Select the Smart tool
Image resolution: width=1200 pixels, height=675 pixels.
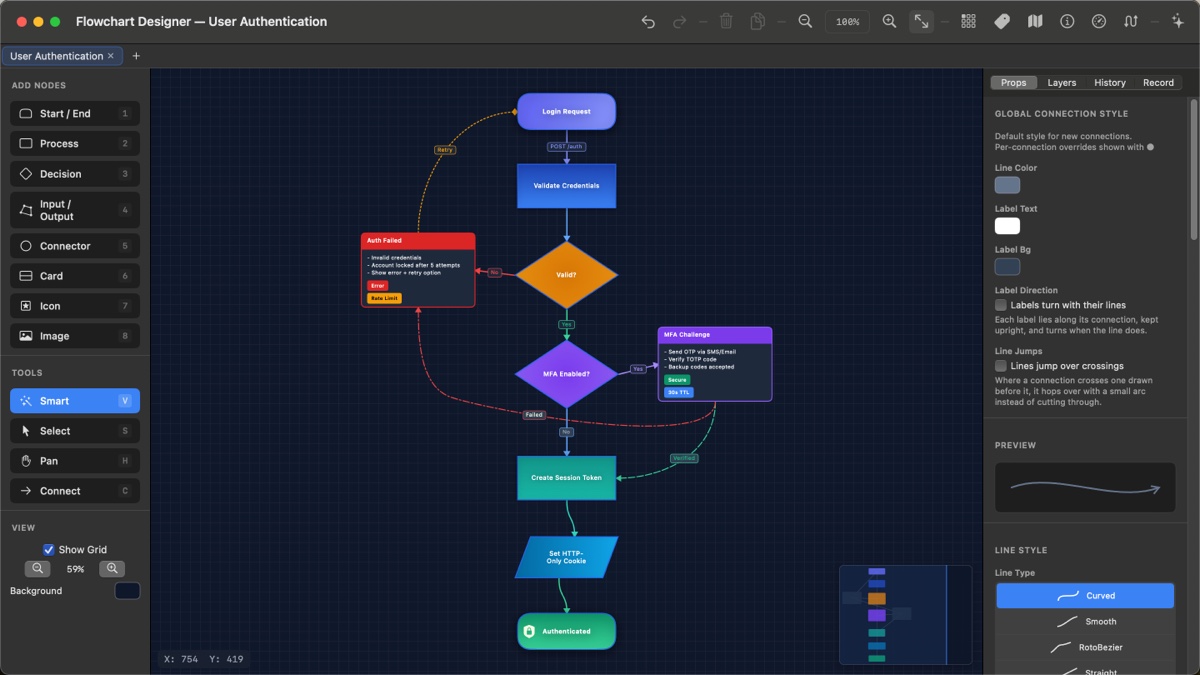click(x=75, y=401)
